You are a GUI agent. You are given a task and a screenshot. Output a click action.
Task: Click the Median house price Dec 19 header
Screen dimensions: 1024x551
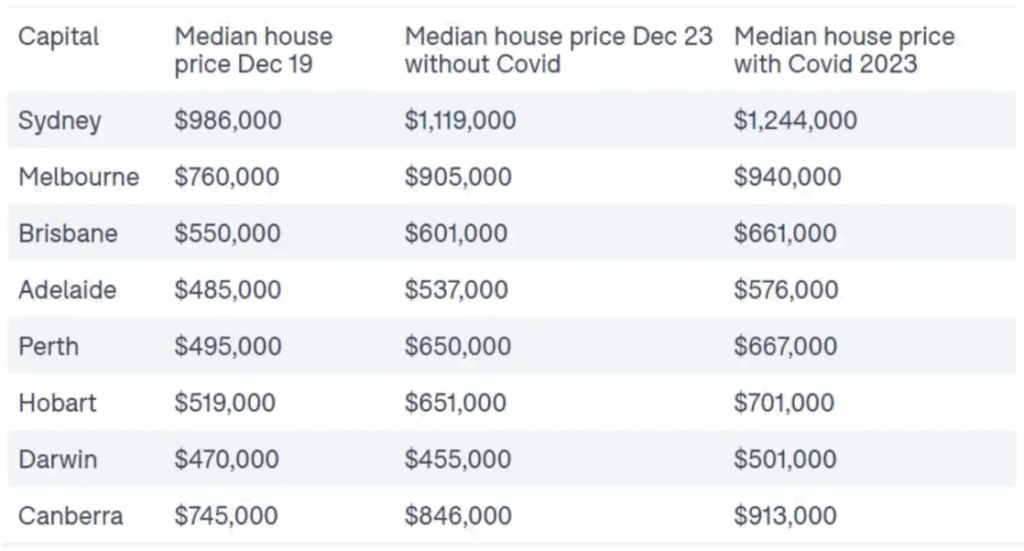click(253, 51)
